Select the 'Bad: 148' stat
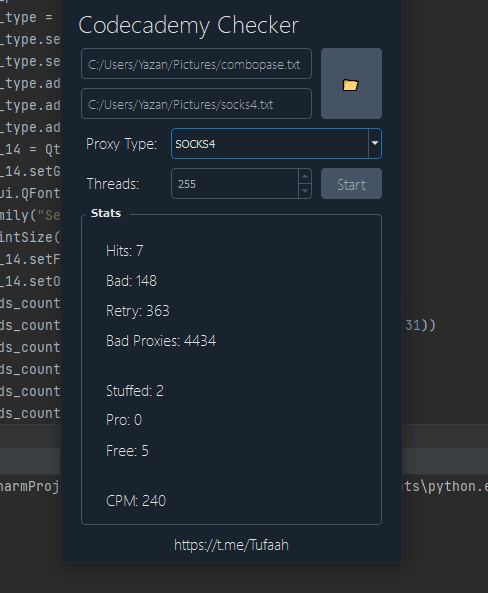 131,281
